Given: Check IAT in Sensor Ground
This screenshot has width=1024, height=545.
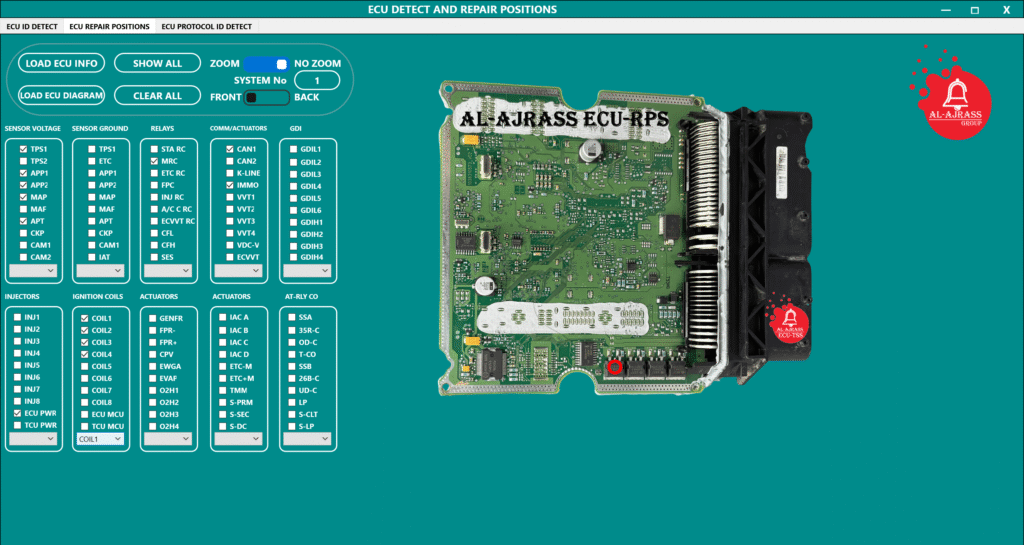Looking at the screenshot, I should point(92,257).
